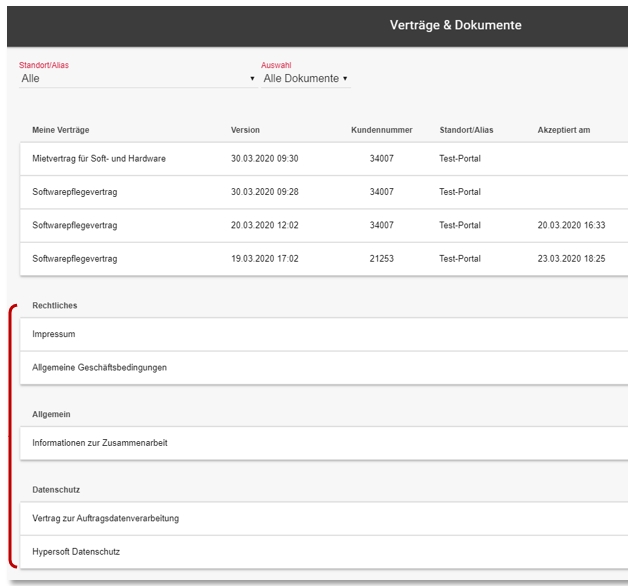Click the Datenschutz section heading

(56, 490)
